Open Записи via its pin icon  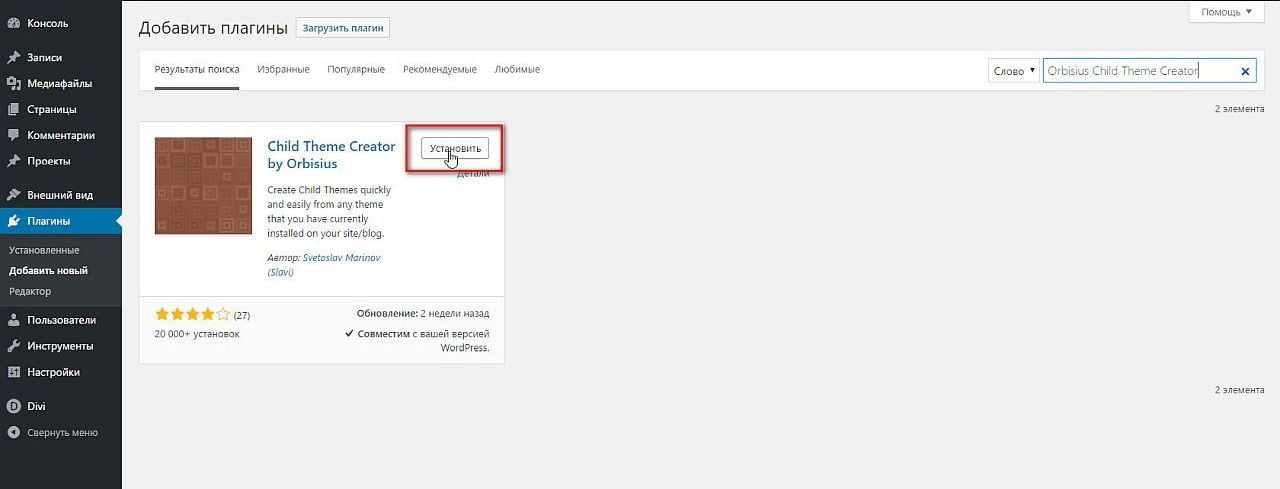[14, 58]
